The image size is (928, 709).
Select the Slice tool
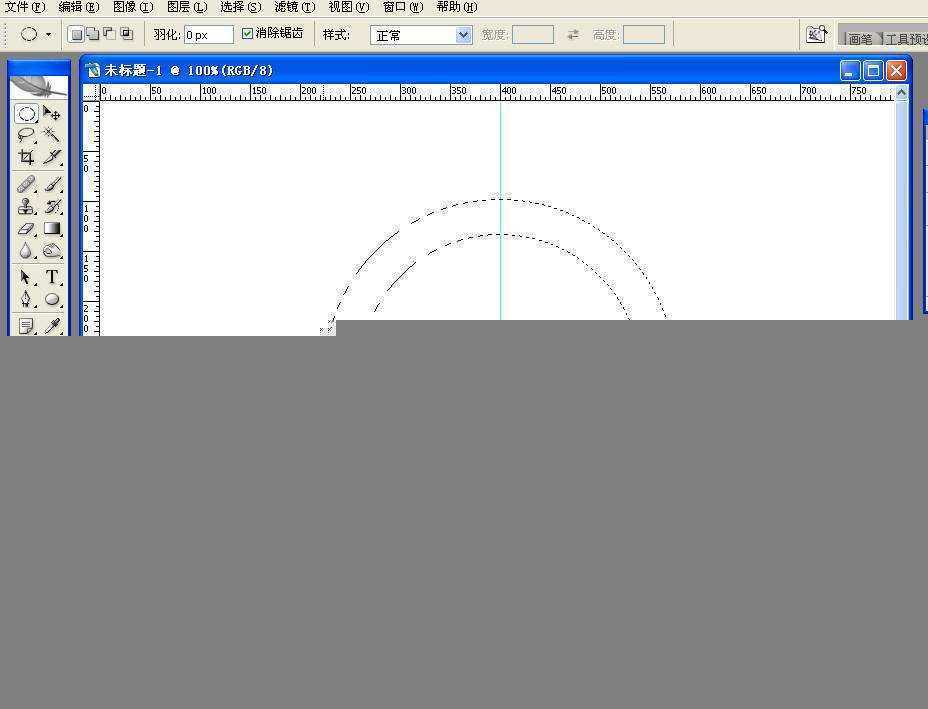tap(51, 157)
